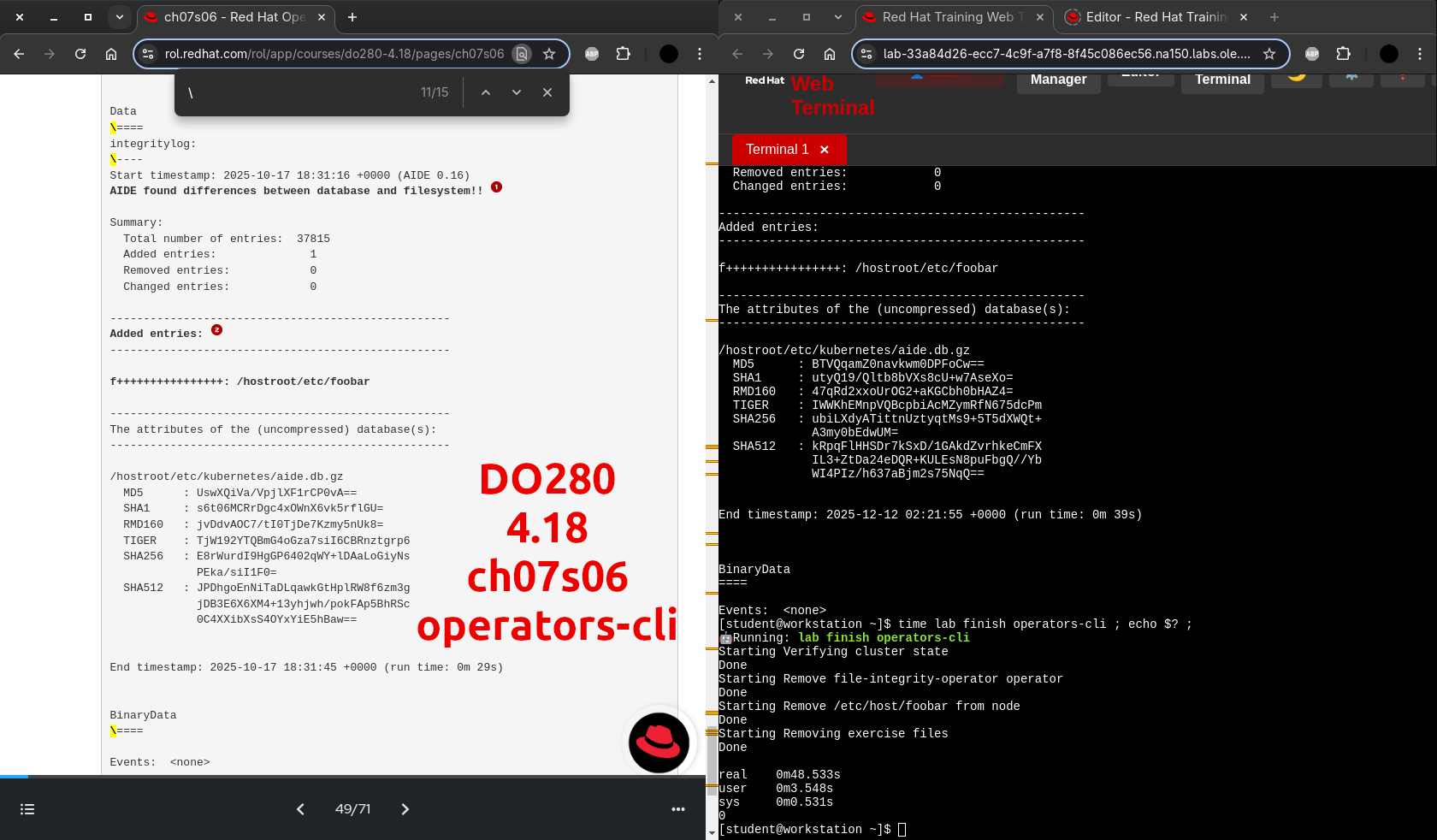Viewport: 1437px width, 840px height.
Task: Bookmark the lab terminal page
Action: tap(1269, 54)
